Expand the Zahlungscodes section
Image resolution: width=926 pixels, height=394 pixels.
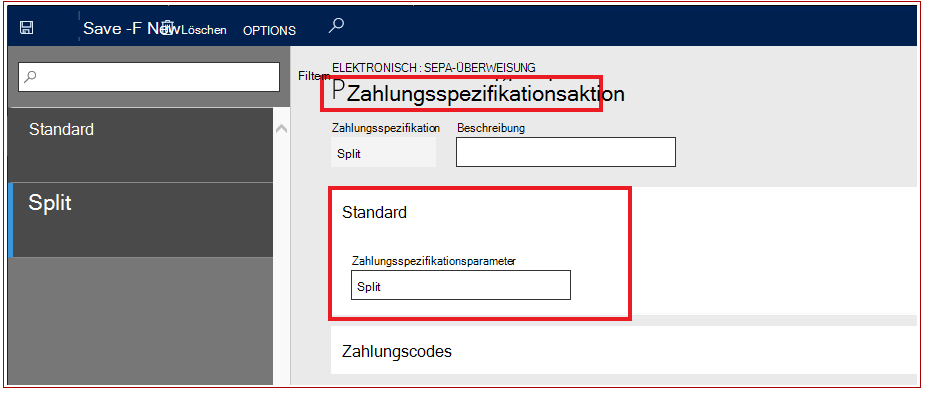point(397,351)
